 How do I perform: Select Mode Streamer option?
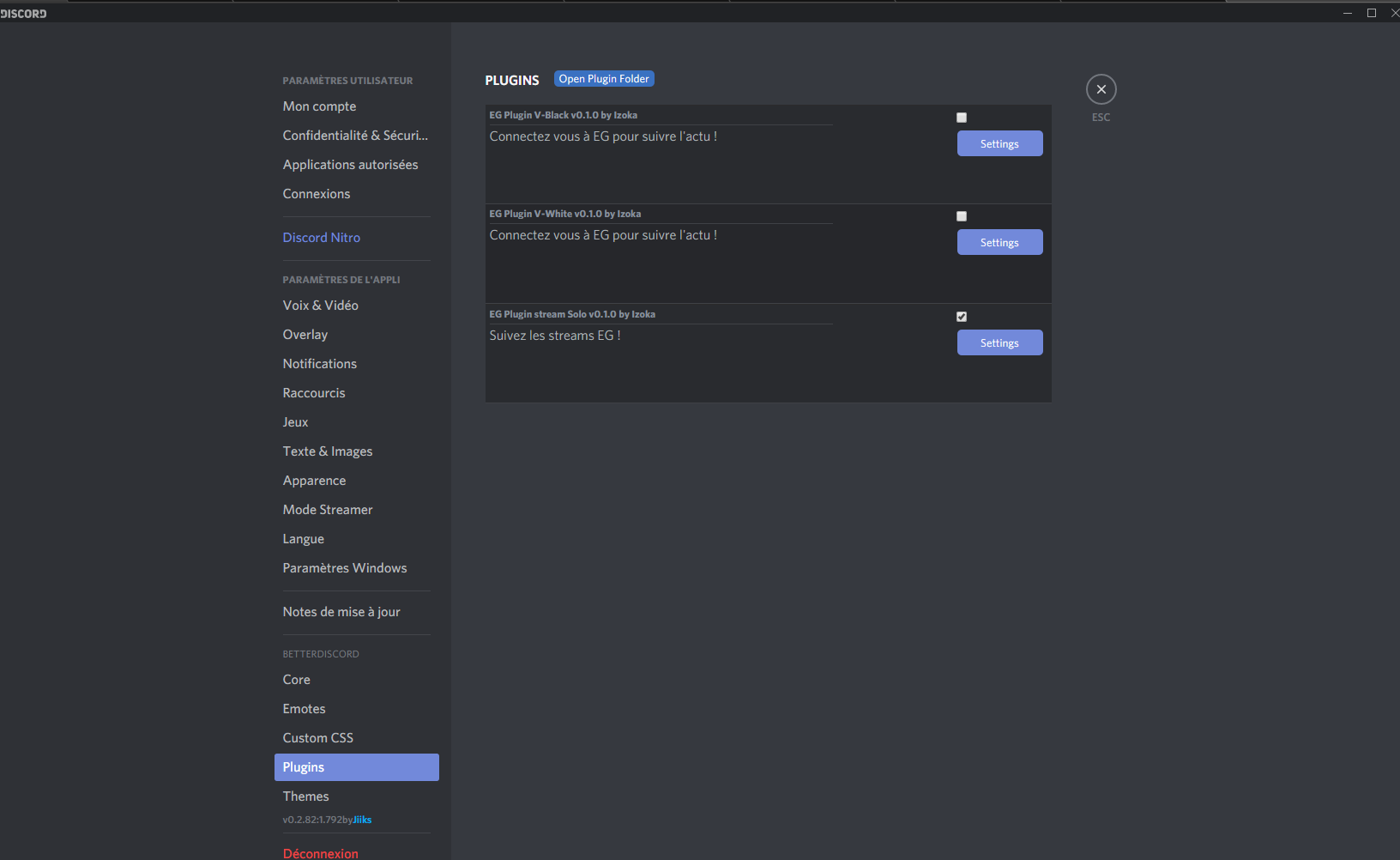[x=356, y=510]
